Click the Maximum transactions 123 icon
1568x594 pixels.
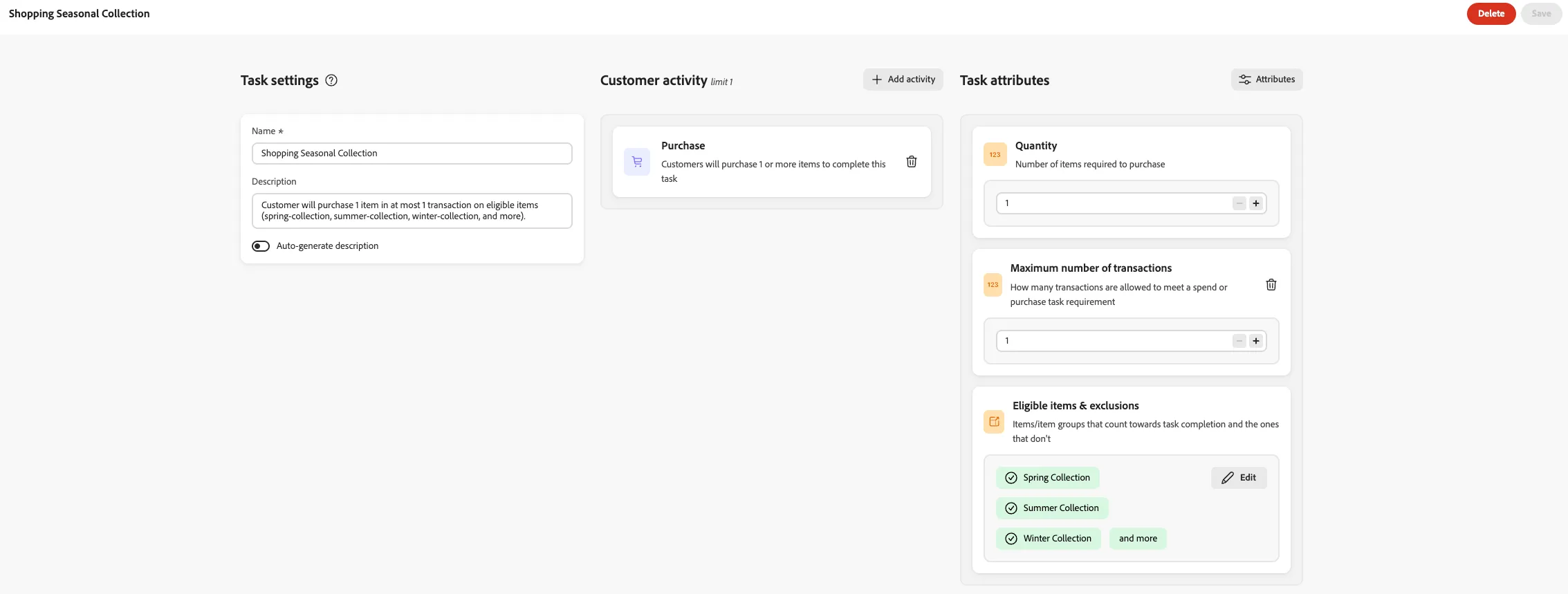click(993, 285)
